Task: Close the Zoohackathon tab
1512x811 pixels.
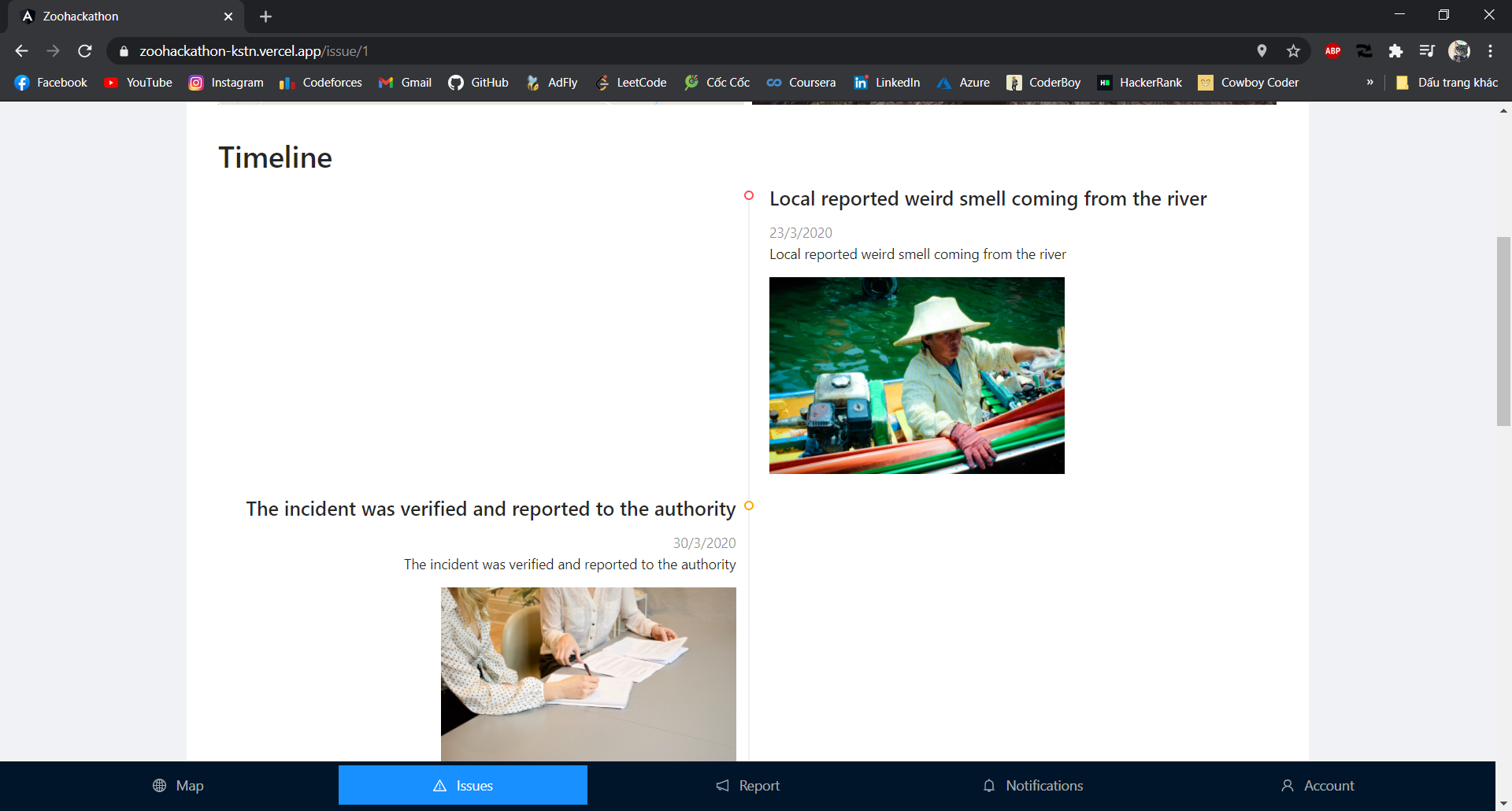Action: coord(228,17)
